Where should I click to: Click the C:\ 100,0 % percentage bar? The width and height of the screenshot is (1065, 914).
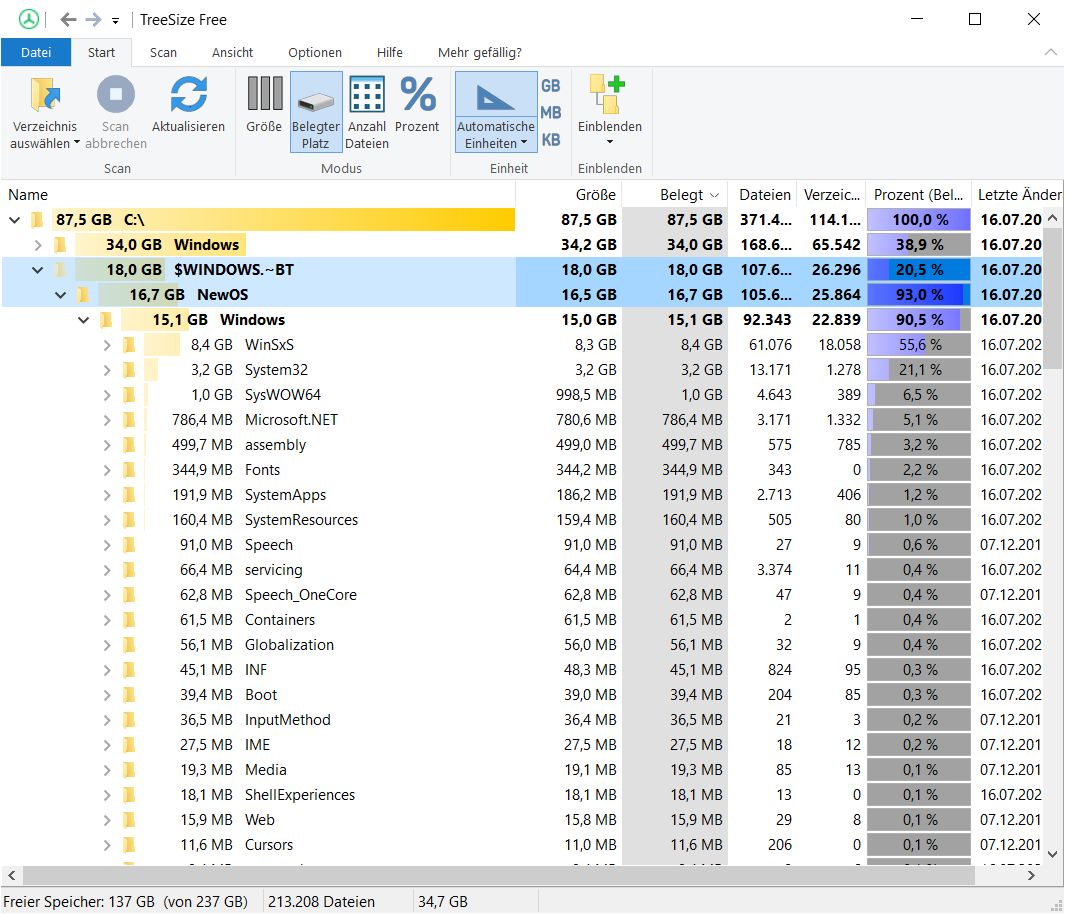(919, 220)
